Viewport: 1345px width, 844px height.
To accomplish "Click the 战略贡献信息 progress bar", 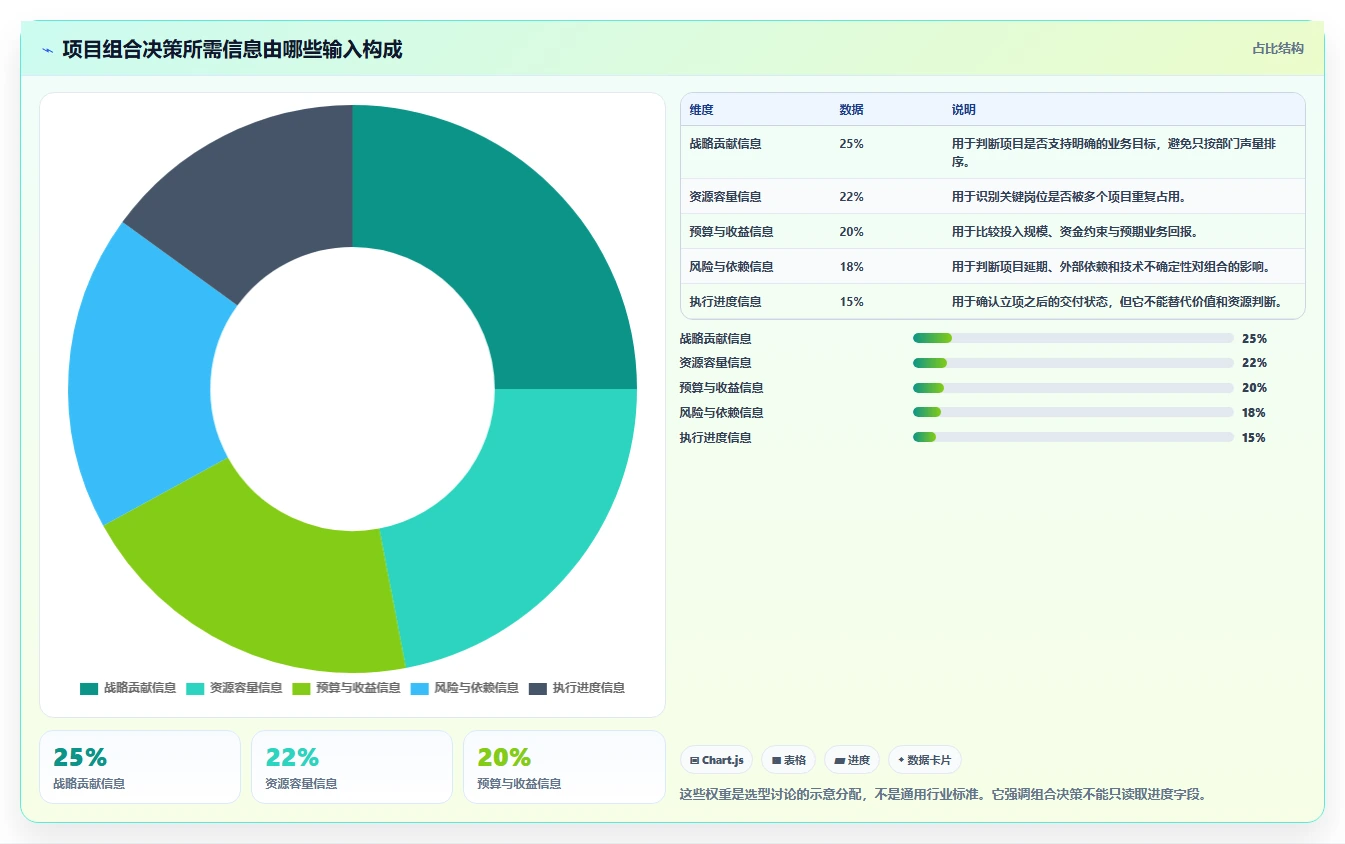I will (x=1073, y=338).
